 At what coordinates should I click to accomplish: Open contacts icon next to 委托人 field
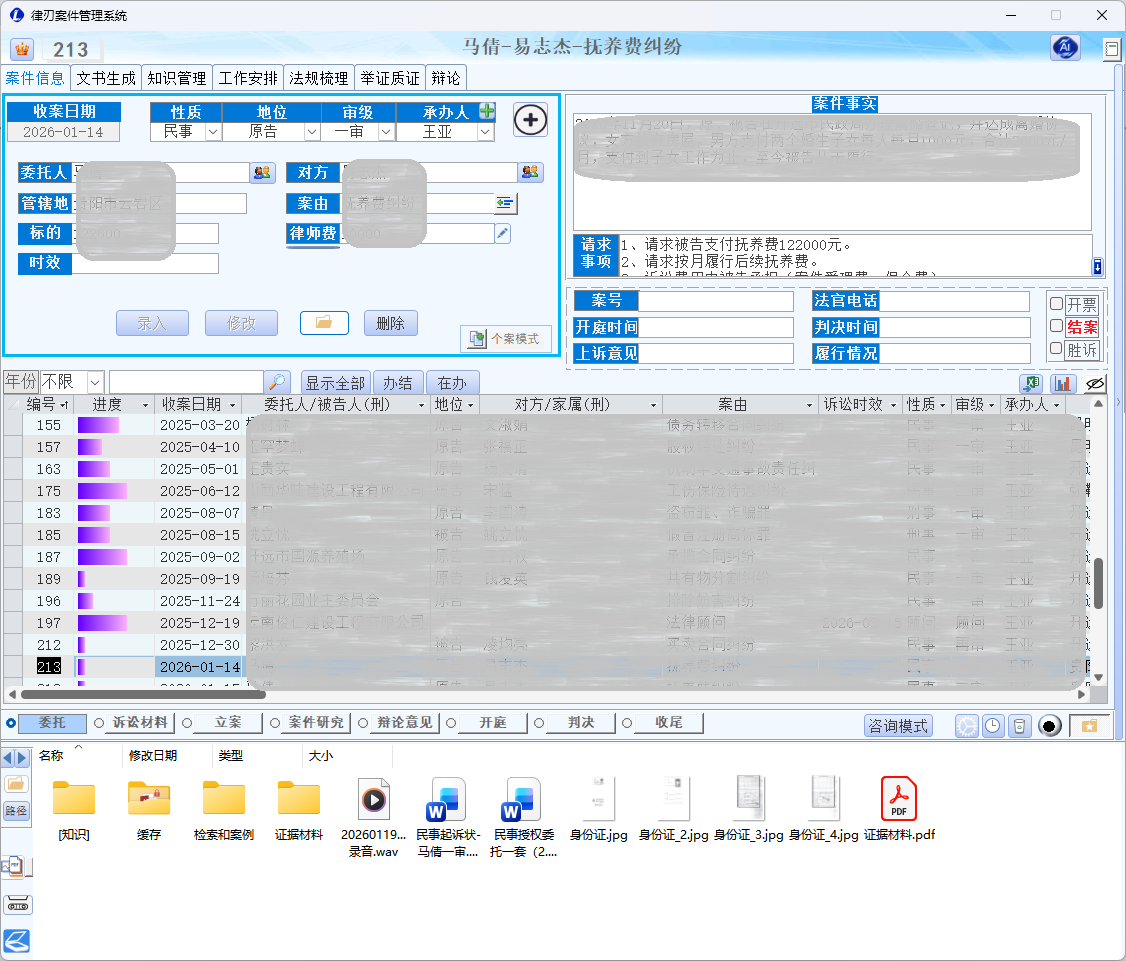(262, 173)
